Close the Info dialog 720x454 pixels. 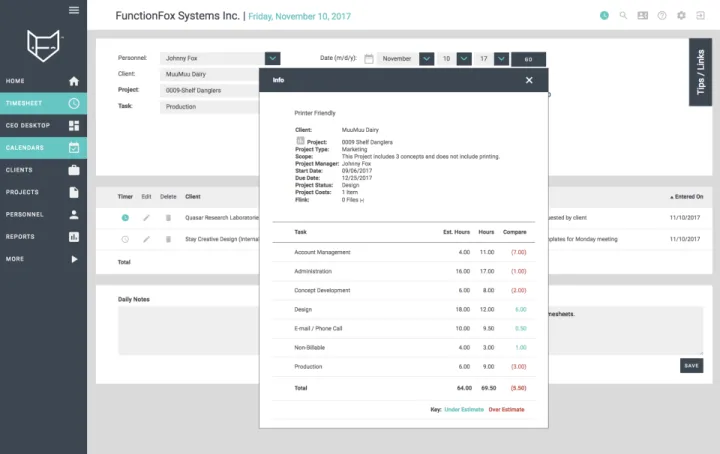click(529, 80)
